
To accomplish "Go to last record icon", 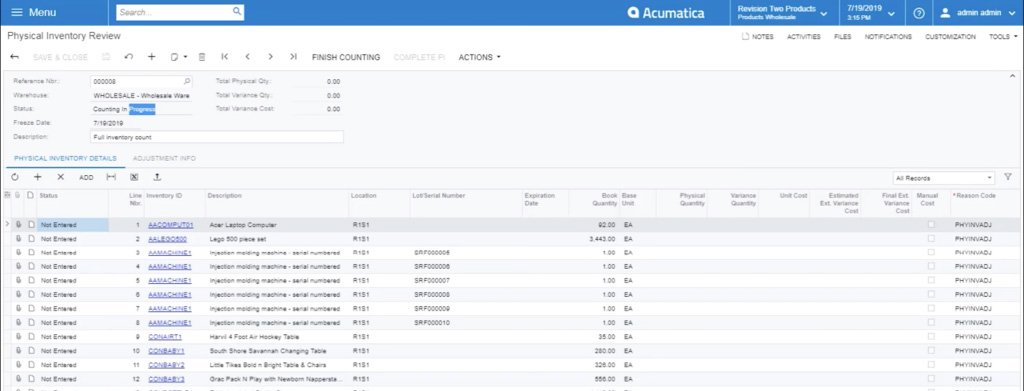I will 293,57.
